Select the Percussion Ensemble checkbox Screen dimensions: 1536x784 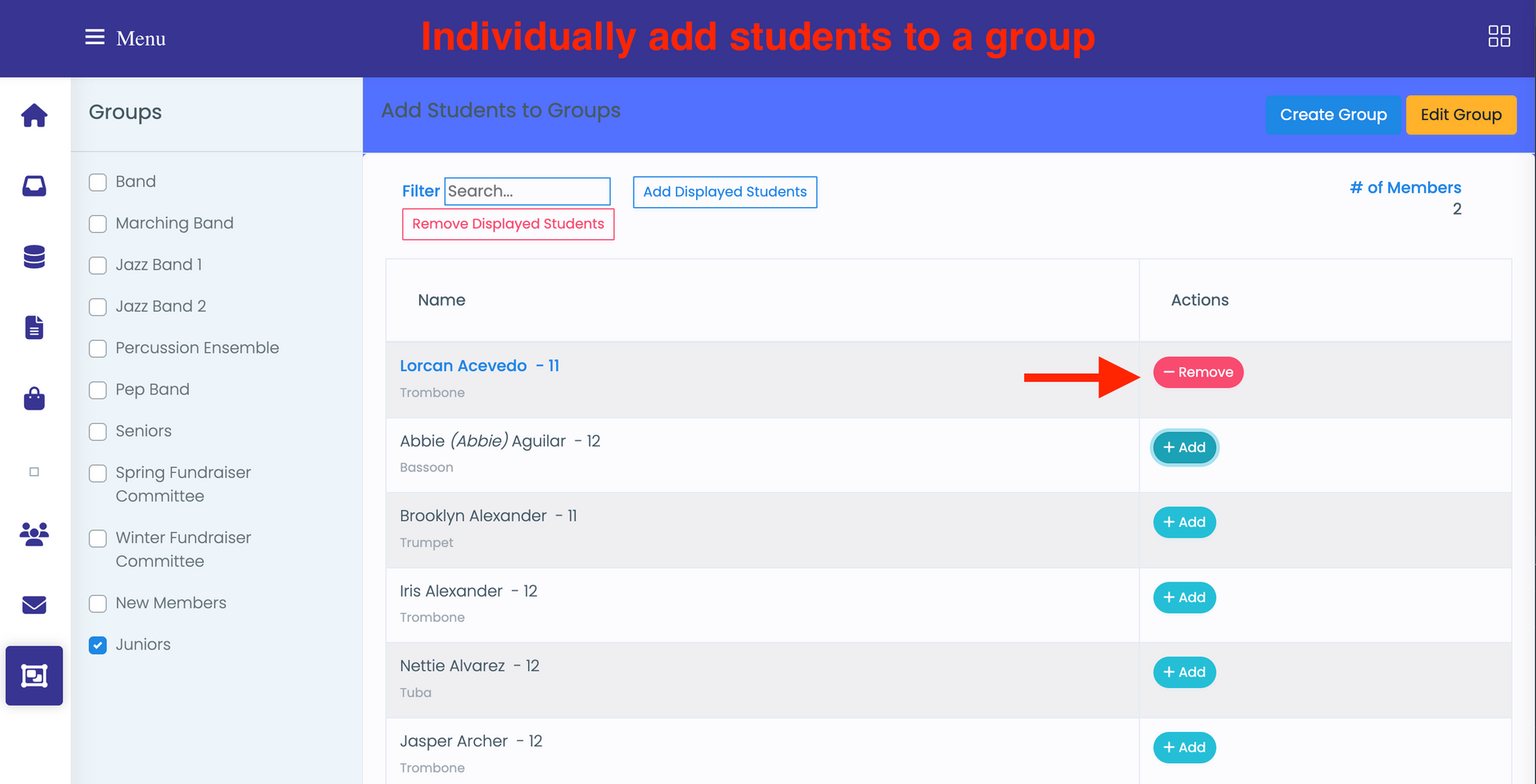(98, 348)
